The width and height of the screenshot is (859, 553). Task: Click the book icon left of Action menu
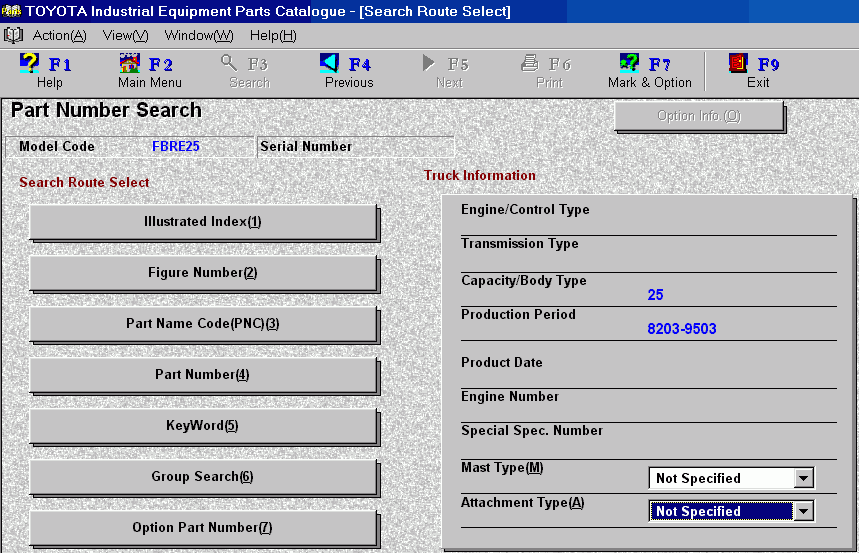[x=13, y=36]
